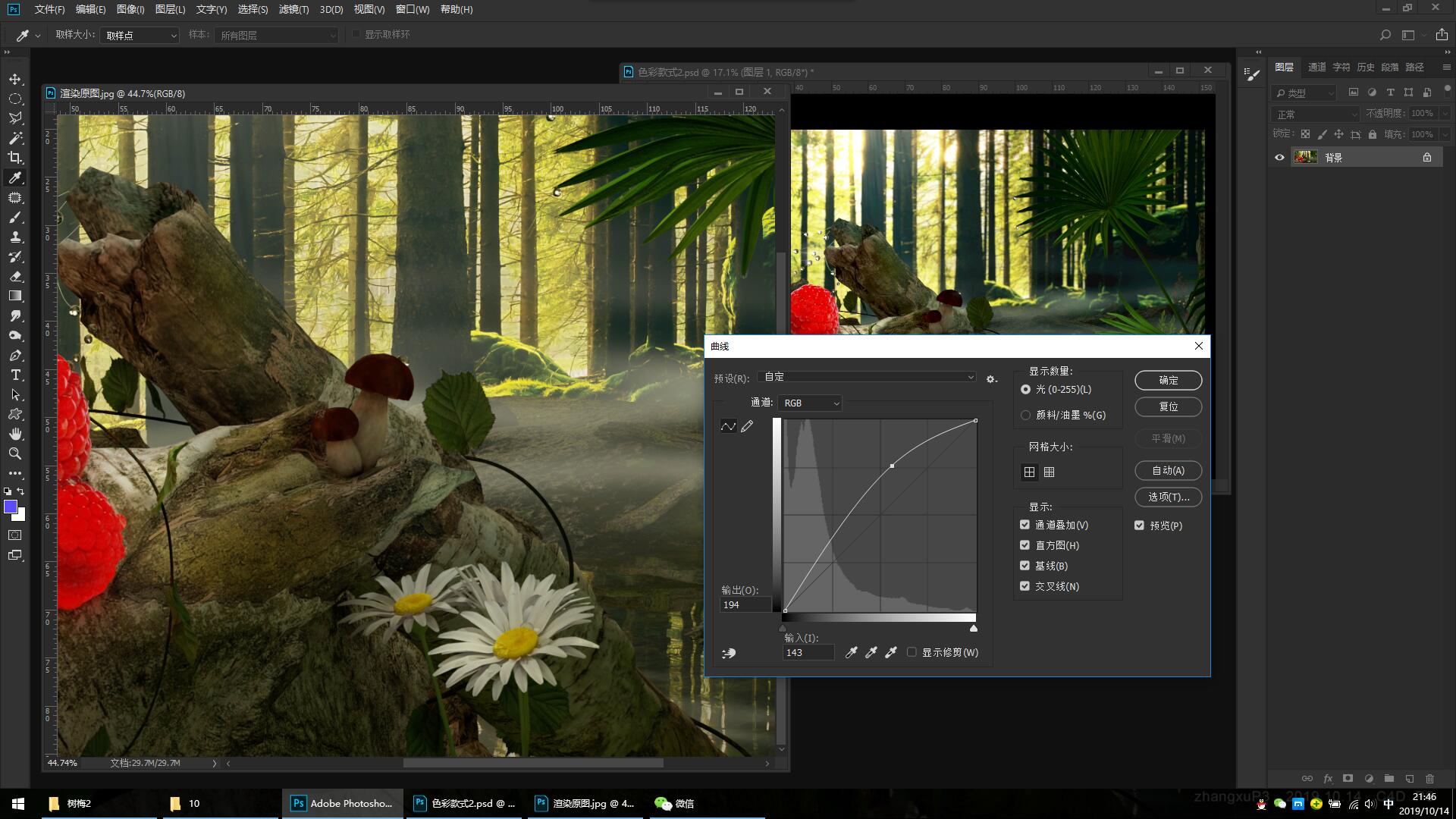The image size is (1456, 819).
Task: Open the layer blend mode dropdown
Action: pyautogui.click(x=1315, y=114)
